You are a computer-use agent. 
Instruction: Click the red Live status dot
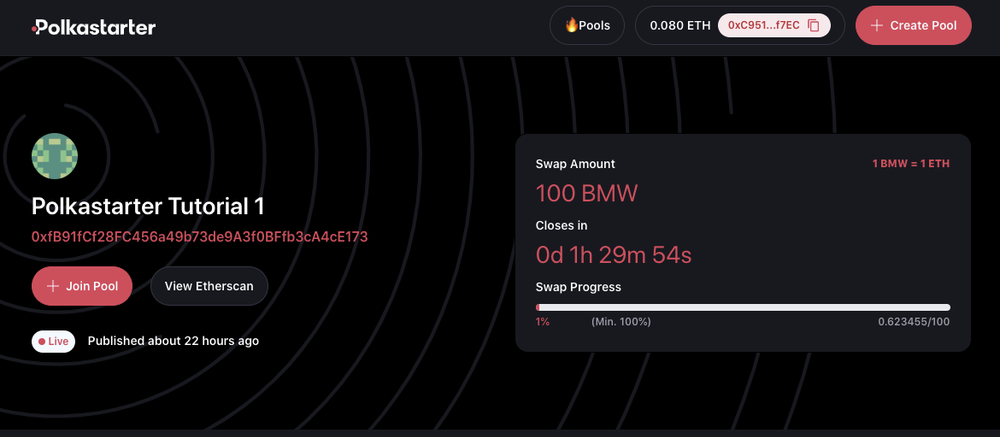pos(42,341)
